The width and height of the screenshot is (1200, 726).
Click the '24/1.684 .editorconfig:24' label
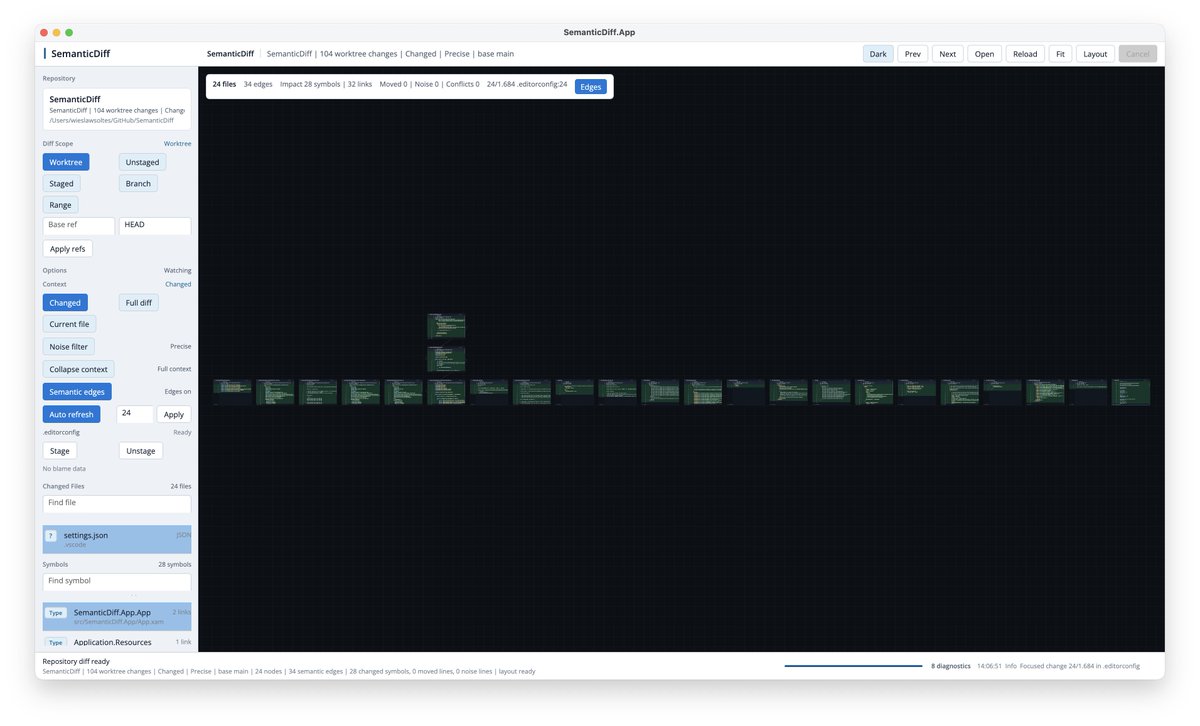pos(527,84)
